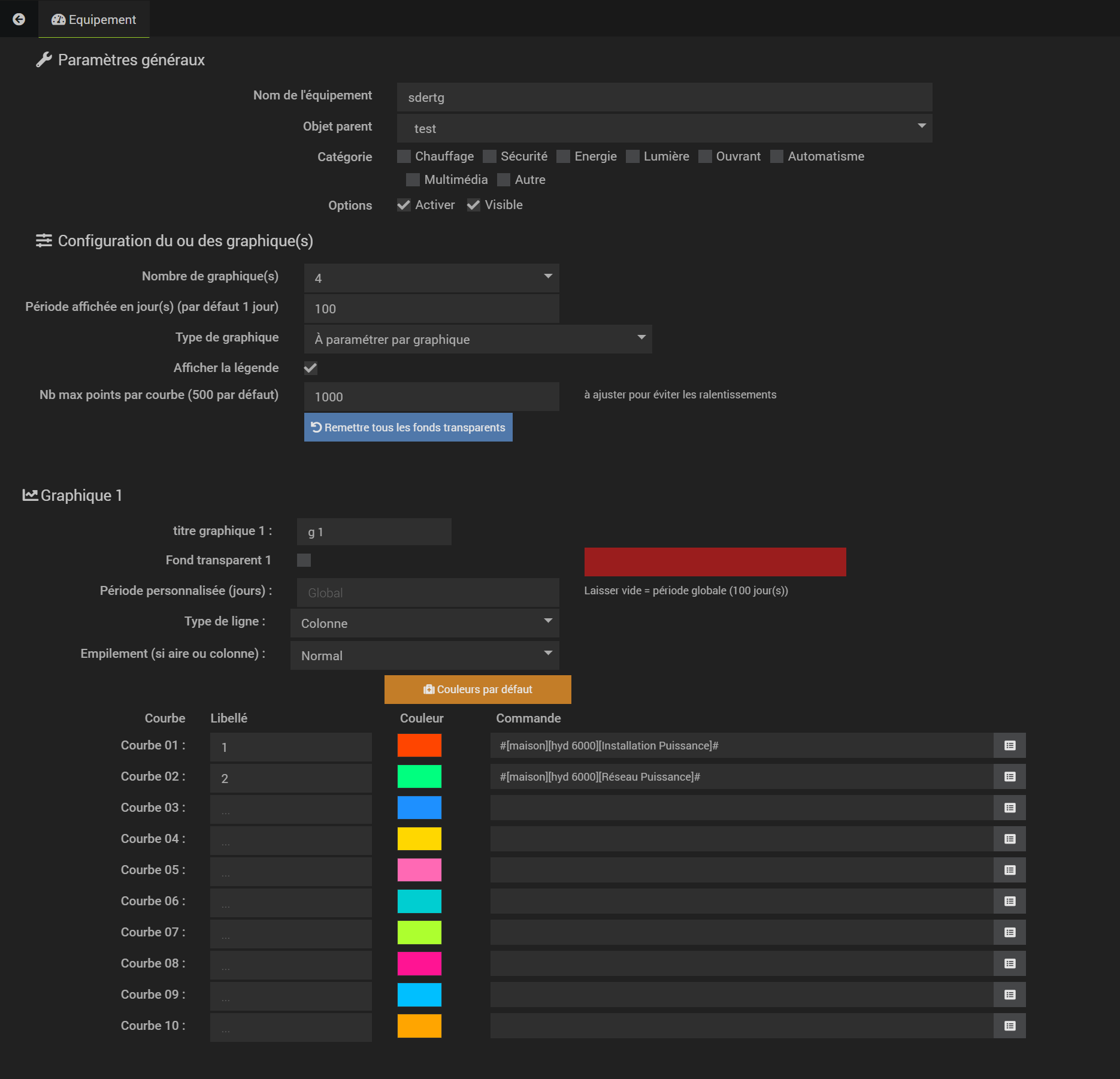The image size is (1120, 1079).
Task: Check the Autre category
Action: point(504,180)
